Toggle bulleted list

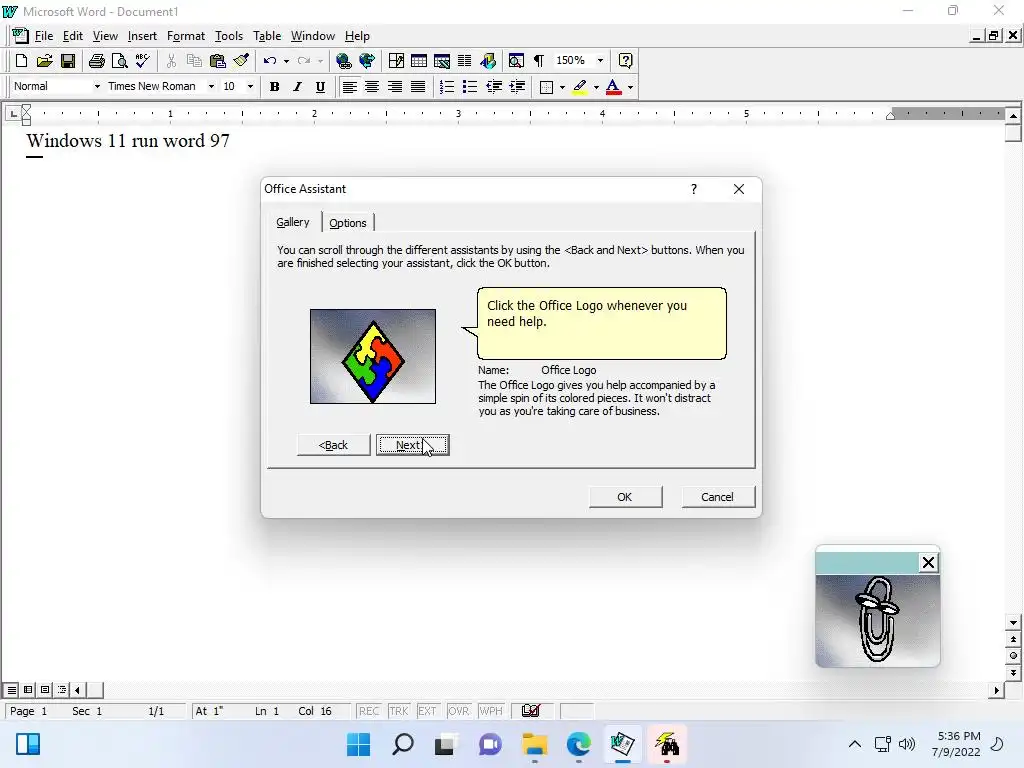470,87
